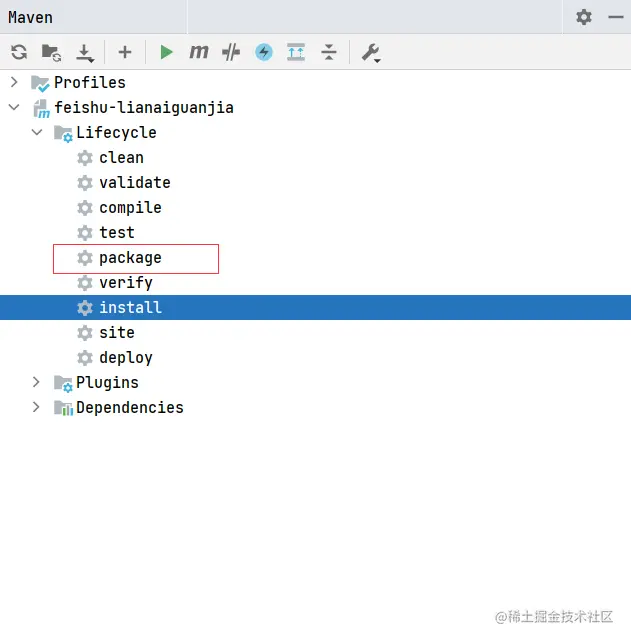Download sources and documentation icon
Screen dimensions: 631x642
(x=85, y=53)
